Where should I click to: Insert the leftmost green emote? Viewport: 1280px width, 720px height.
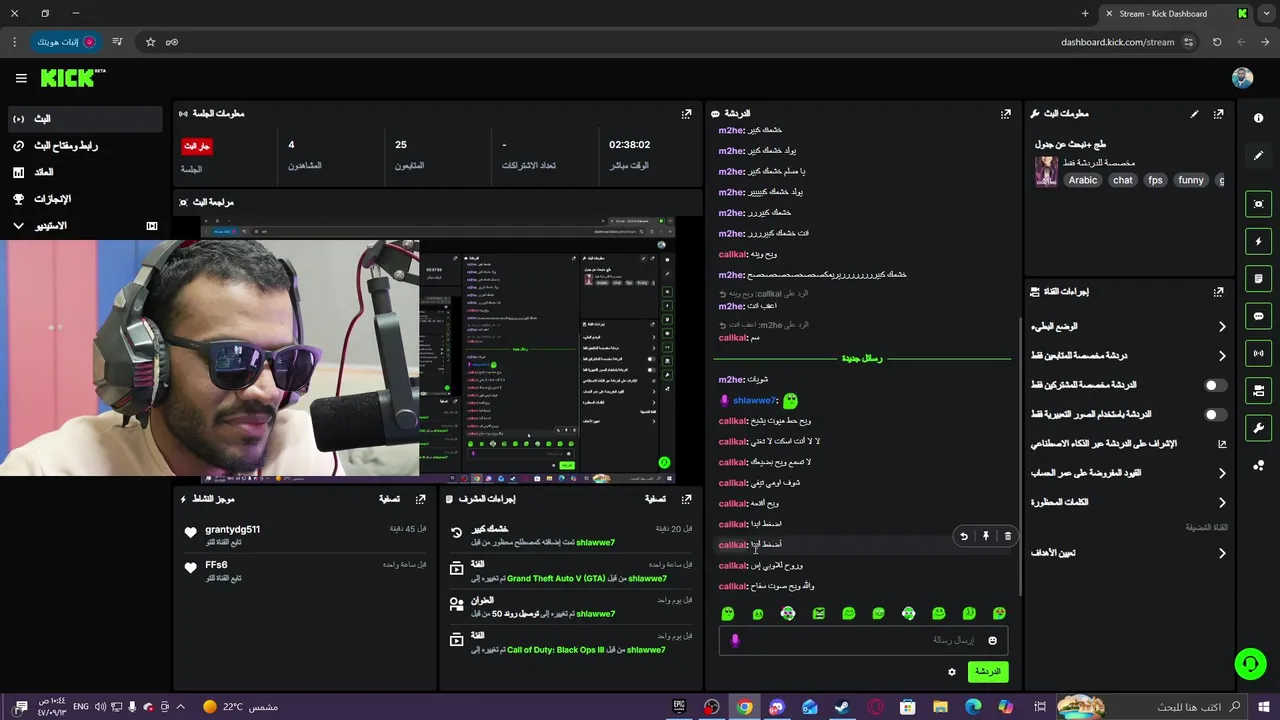point(728,613)
